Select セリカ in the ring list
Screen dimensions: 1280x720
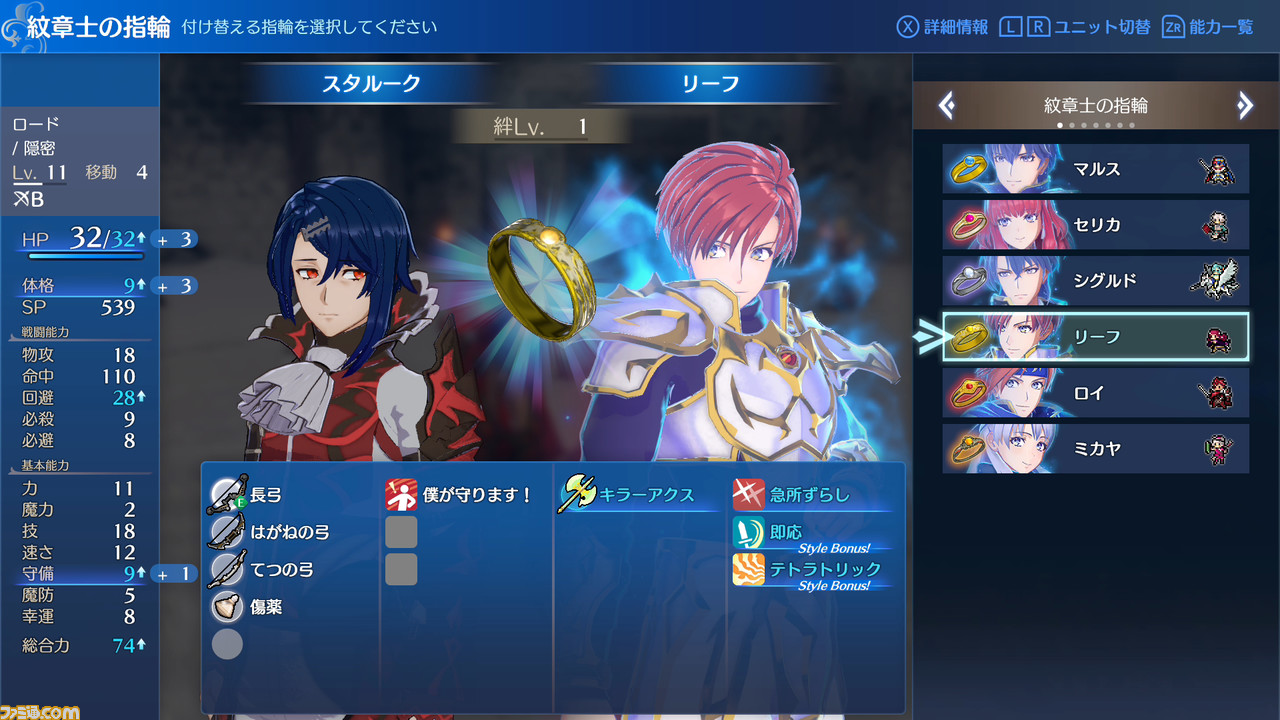click(1096, 225)
